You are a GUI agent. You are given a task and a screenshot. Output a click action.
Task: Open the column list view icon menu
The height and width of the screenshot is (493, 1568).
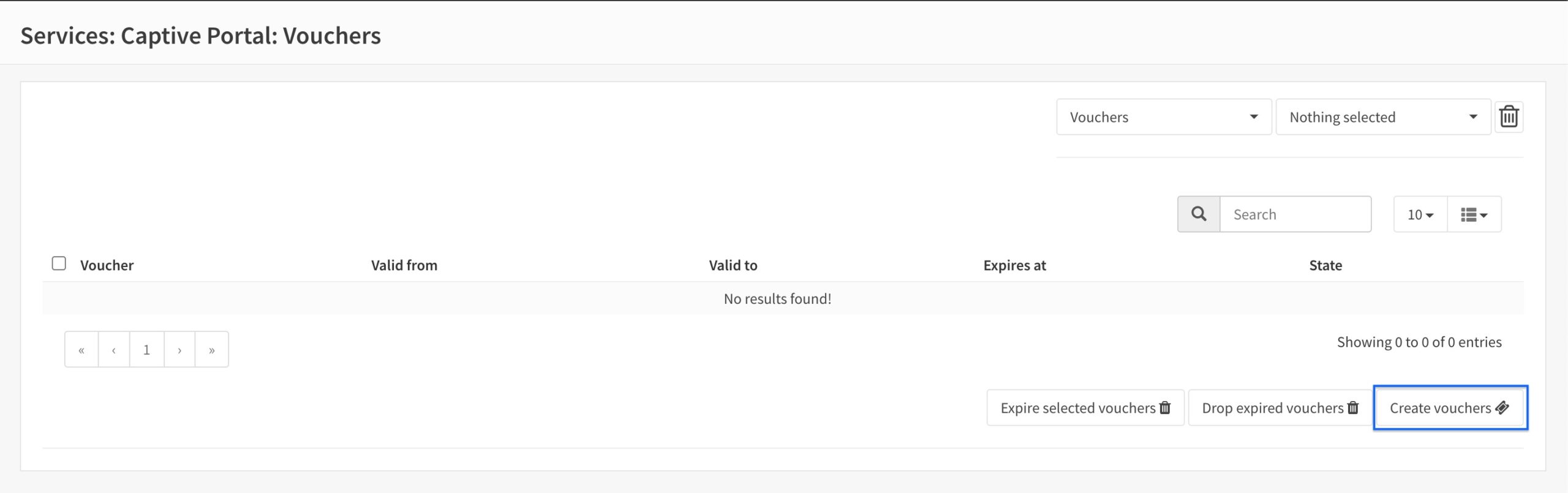(1474, 214)
